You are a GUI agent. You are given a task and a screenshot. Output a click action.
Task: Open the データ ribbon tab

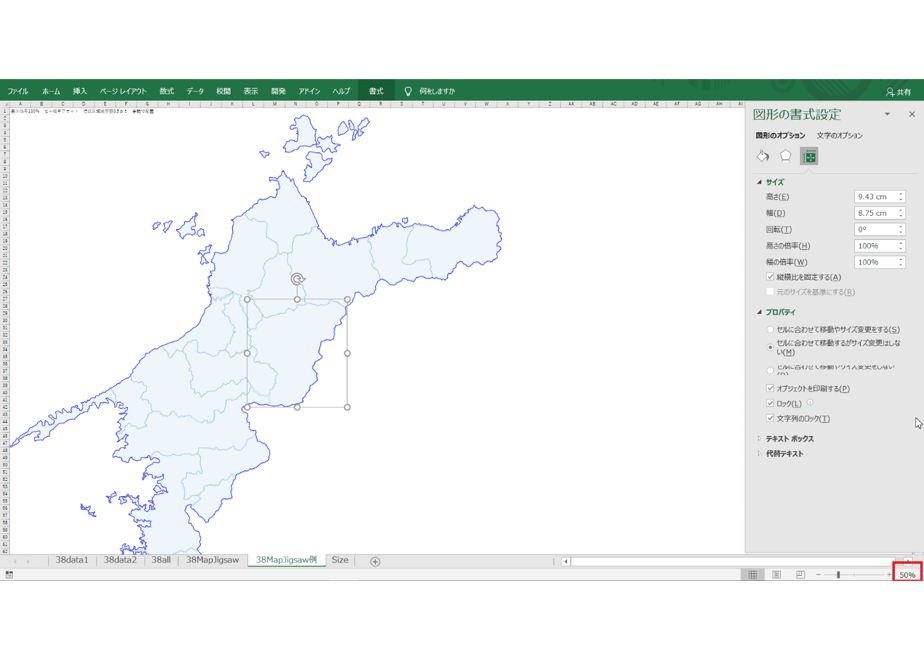(195, 91)
